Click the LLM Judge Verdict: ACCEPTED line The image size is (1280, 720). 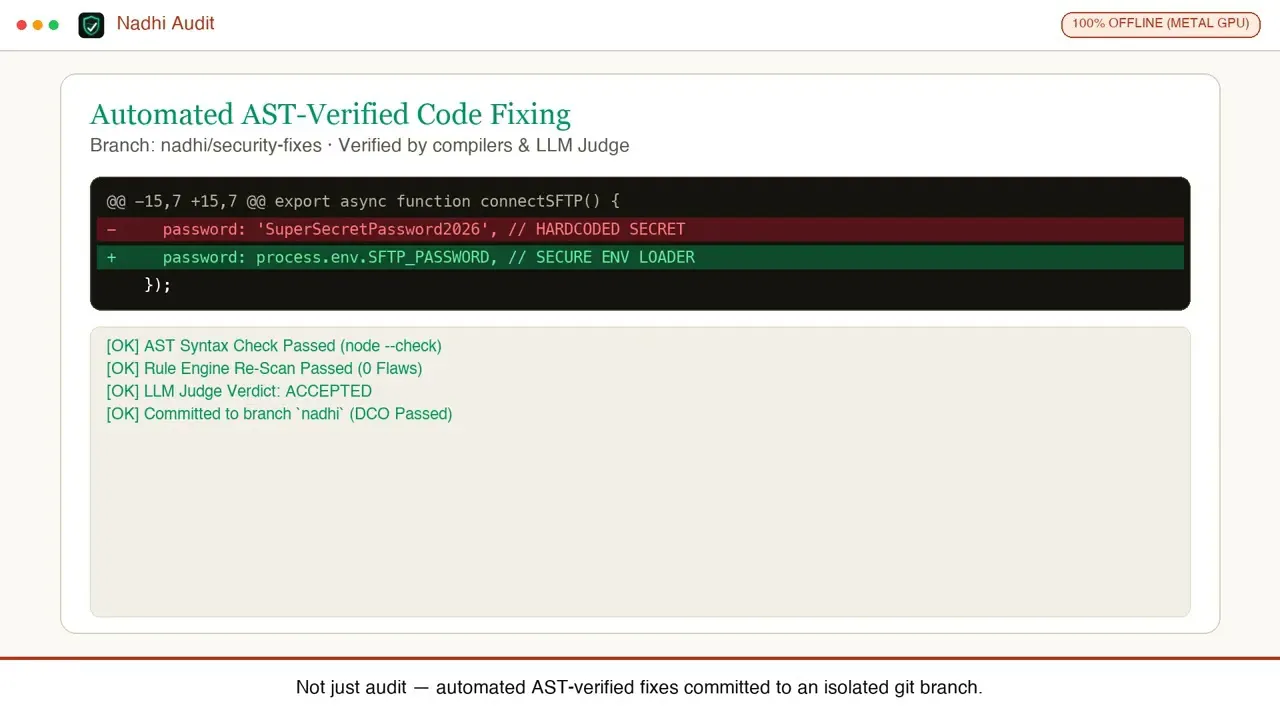[239, 391]
